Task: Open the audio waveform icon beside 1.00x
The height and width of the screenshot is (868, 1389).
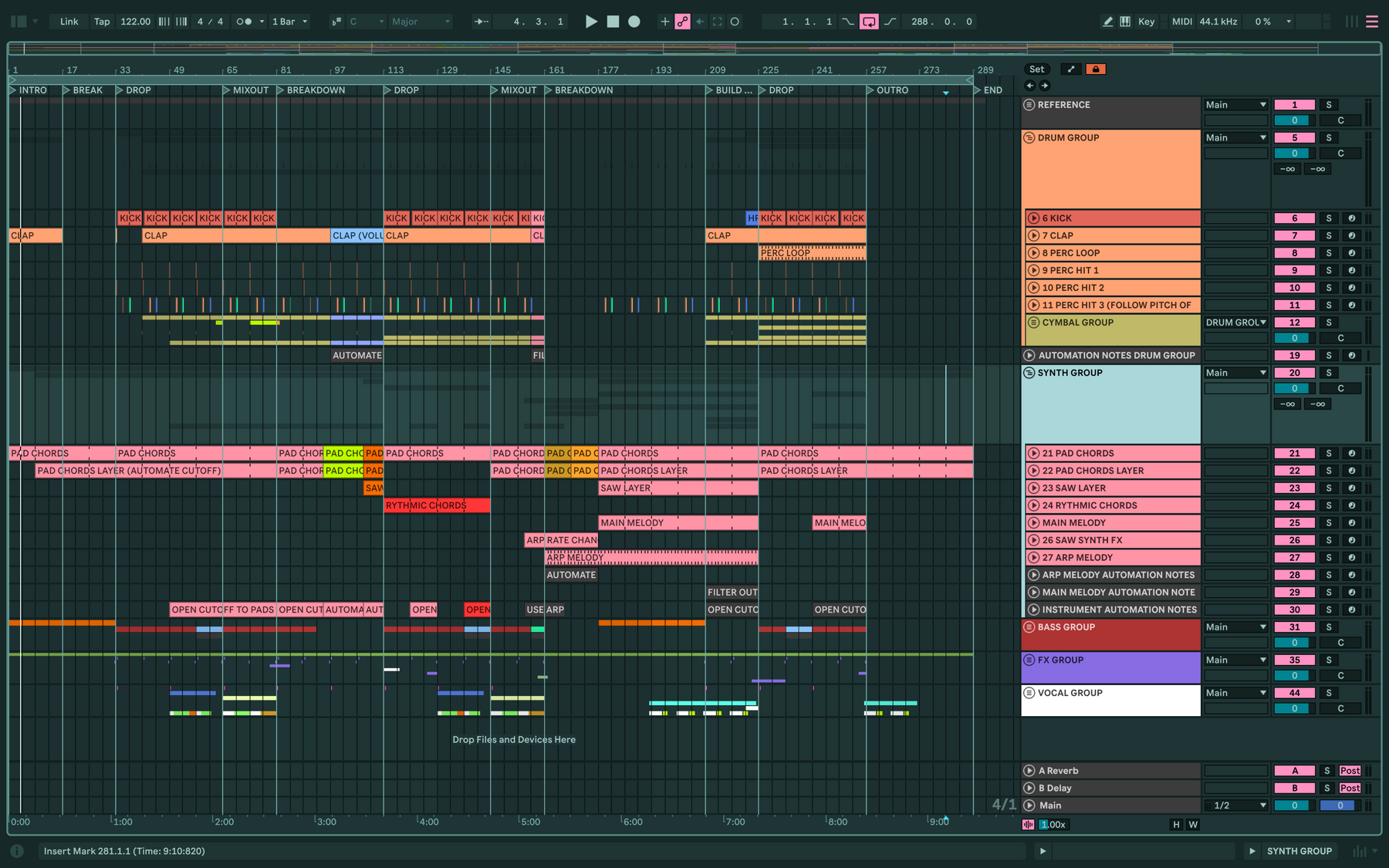Action: (1028, 825)
